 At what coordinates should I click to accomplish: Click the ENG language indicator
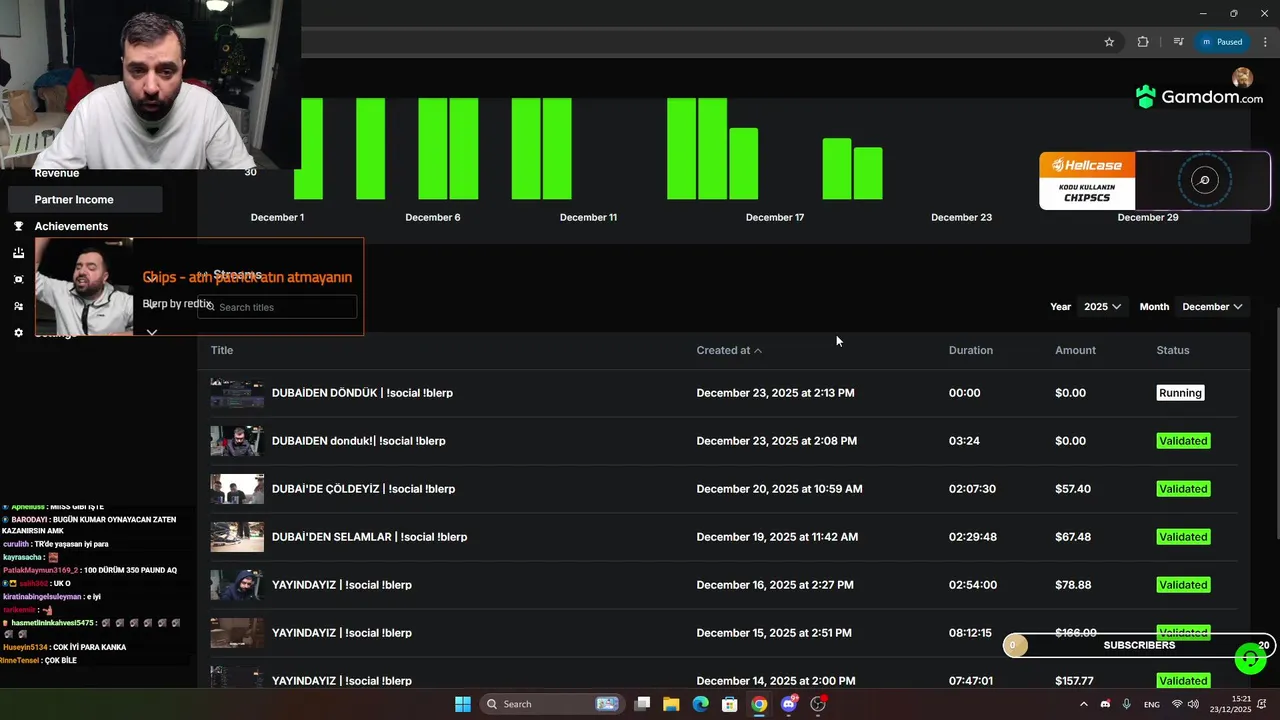coord(1152,704)
